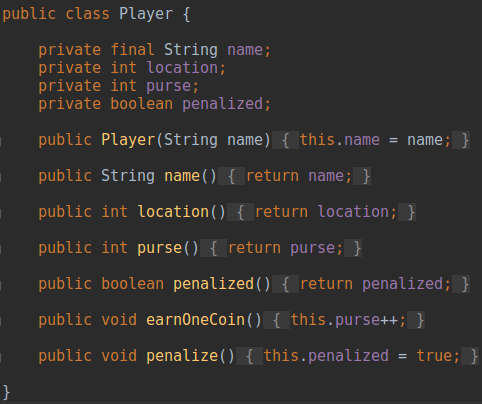Screen dimensions: 482x404
Task: Click the purse++ expression in earnOneCoin
Action: [366, 320]
